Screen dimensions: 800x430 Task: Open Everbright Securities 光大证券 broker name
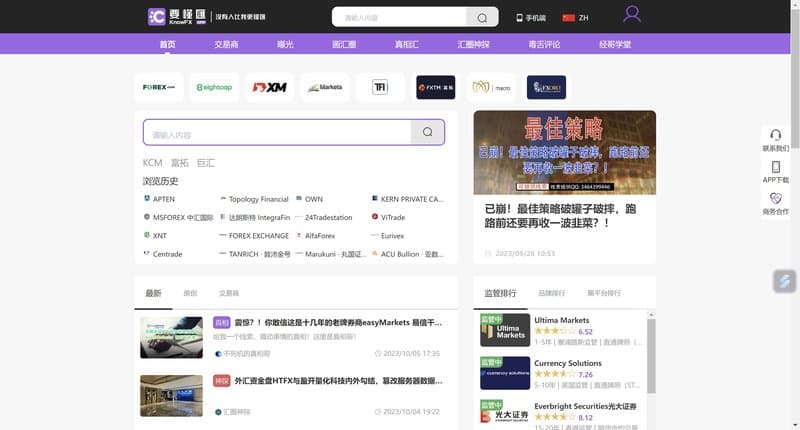pyautogui.click(x=585, y=406)
